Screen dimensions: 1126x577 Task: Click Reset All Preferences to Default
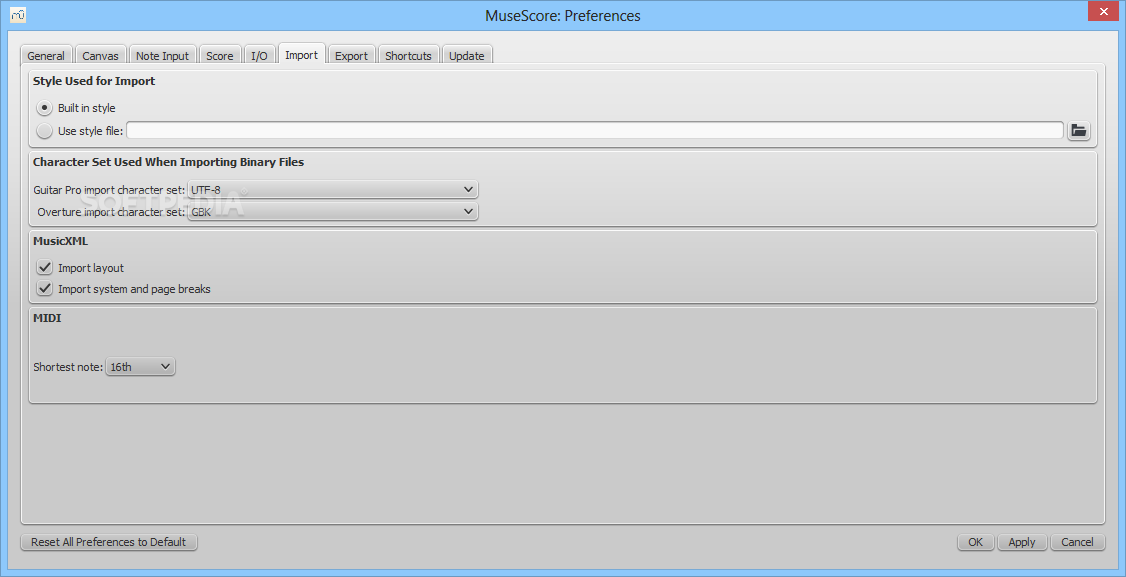108,542
